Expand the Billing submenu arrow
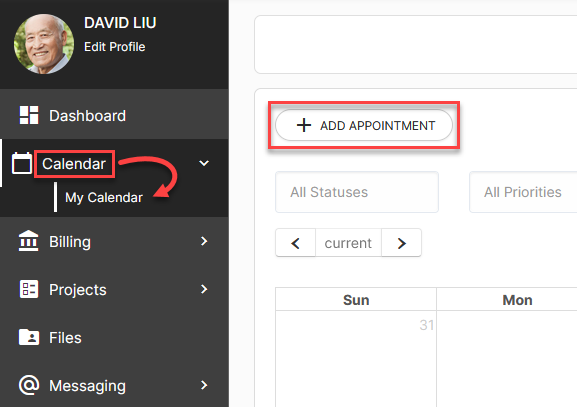Image resolution: width=577 pixels, height=407 pixels. (204, 241)
